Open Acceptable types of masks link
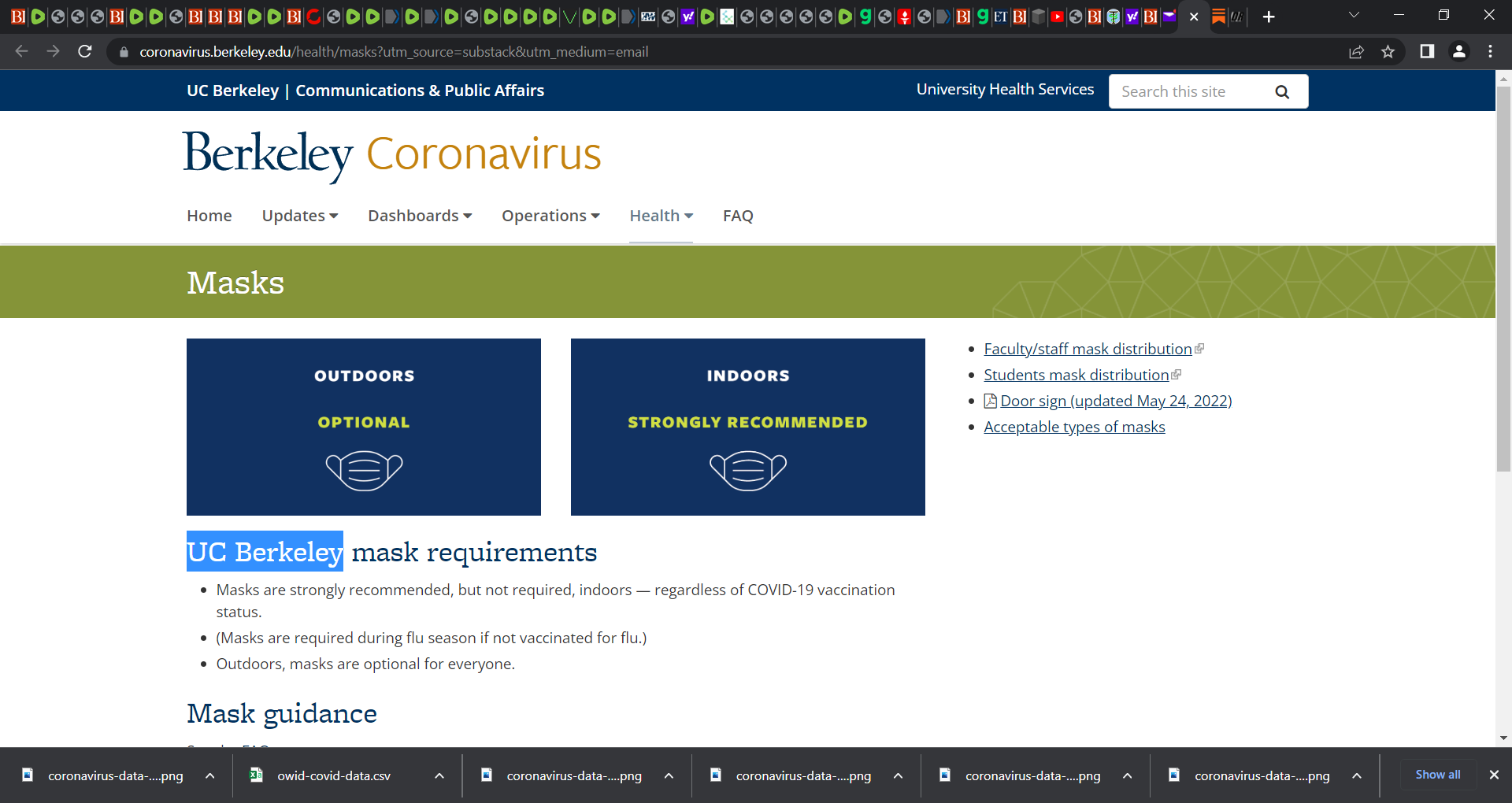 1074,427
